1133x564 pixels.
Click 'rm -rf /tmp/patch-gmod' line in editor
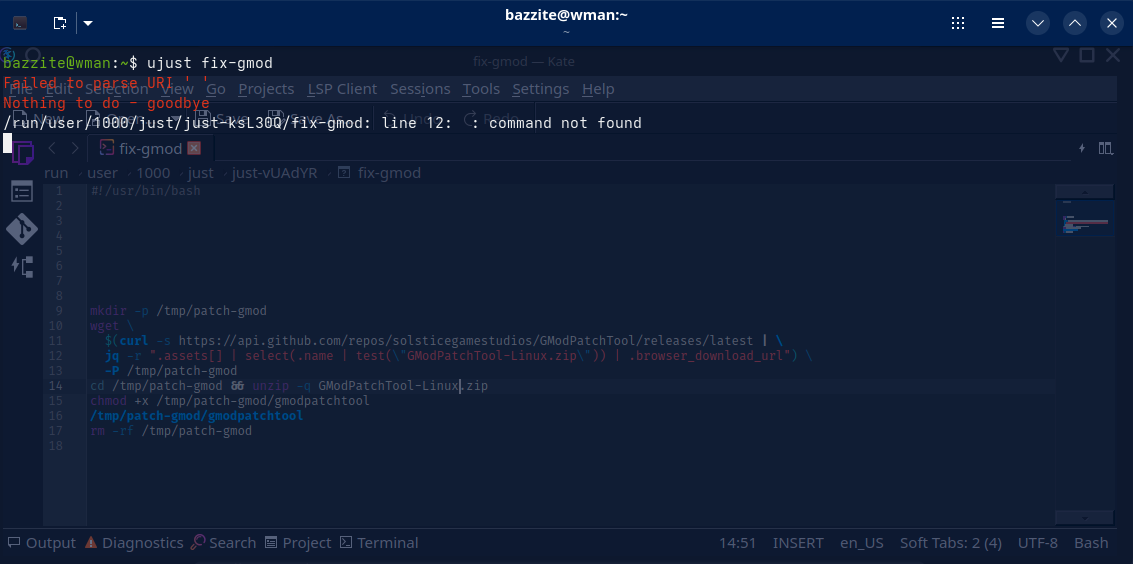(x=171, y=431)
